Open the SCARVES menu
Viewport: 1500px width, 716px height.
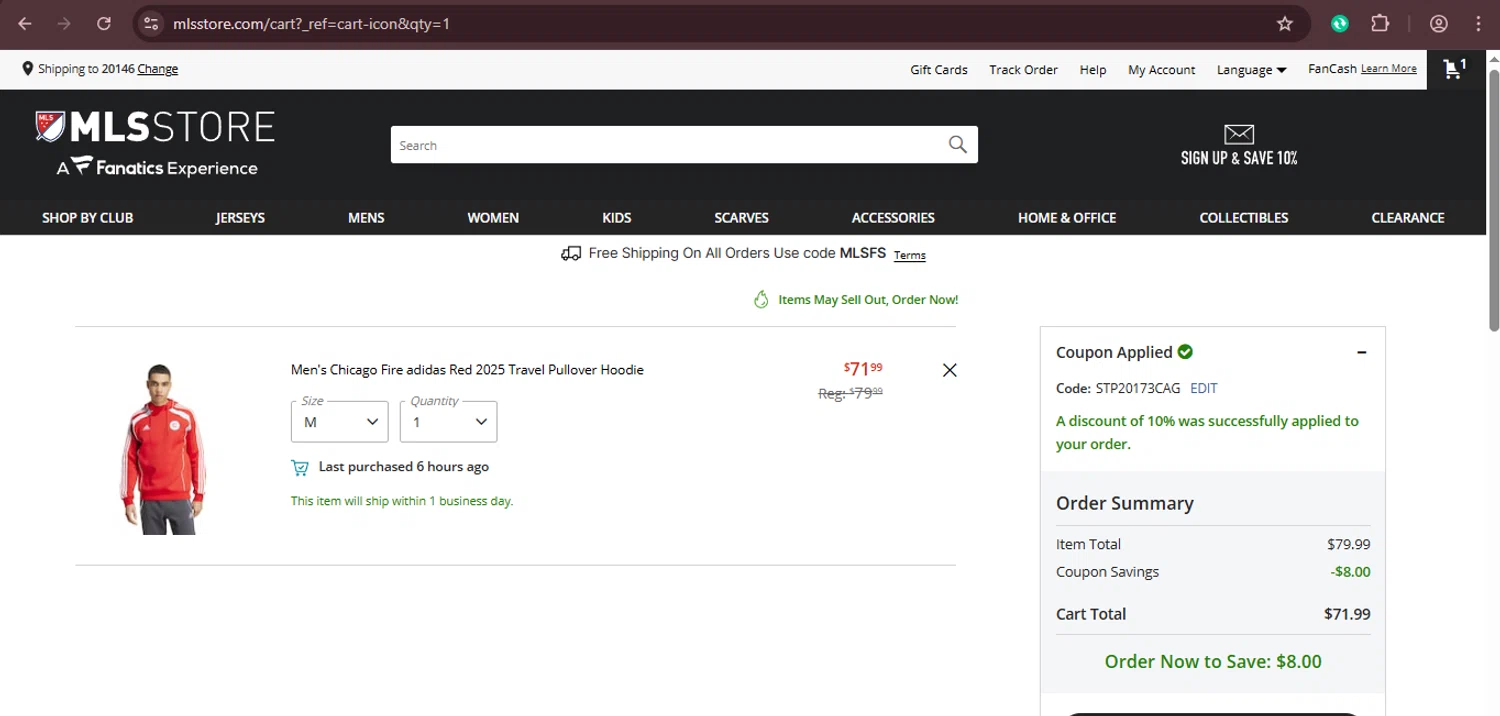pos(741,217)
